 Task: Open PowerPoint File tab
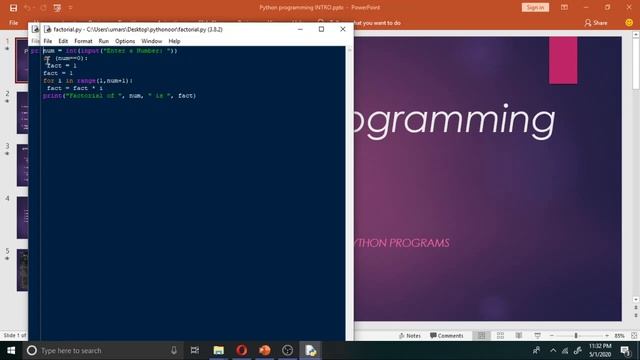click(x=13, y=23)
